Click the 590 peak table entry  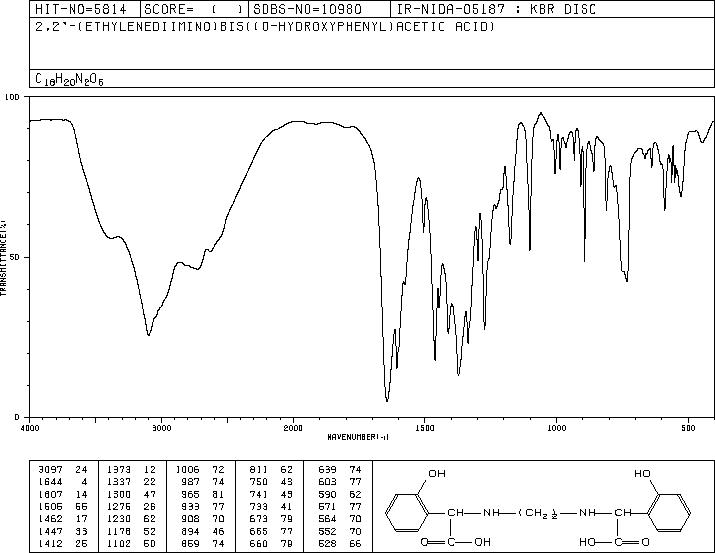(340, 494)
